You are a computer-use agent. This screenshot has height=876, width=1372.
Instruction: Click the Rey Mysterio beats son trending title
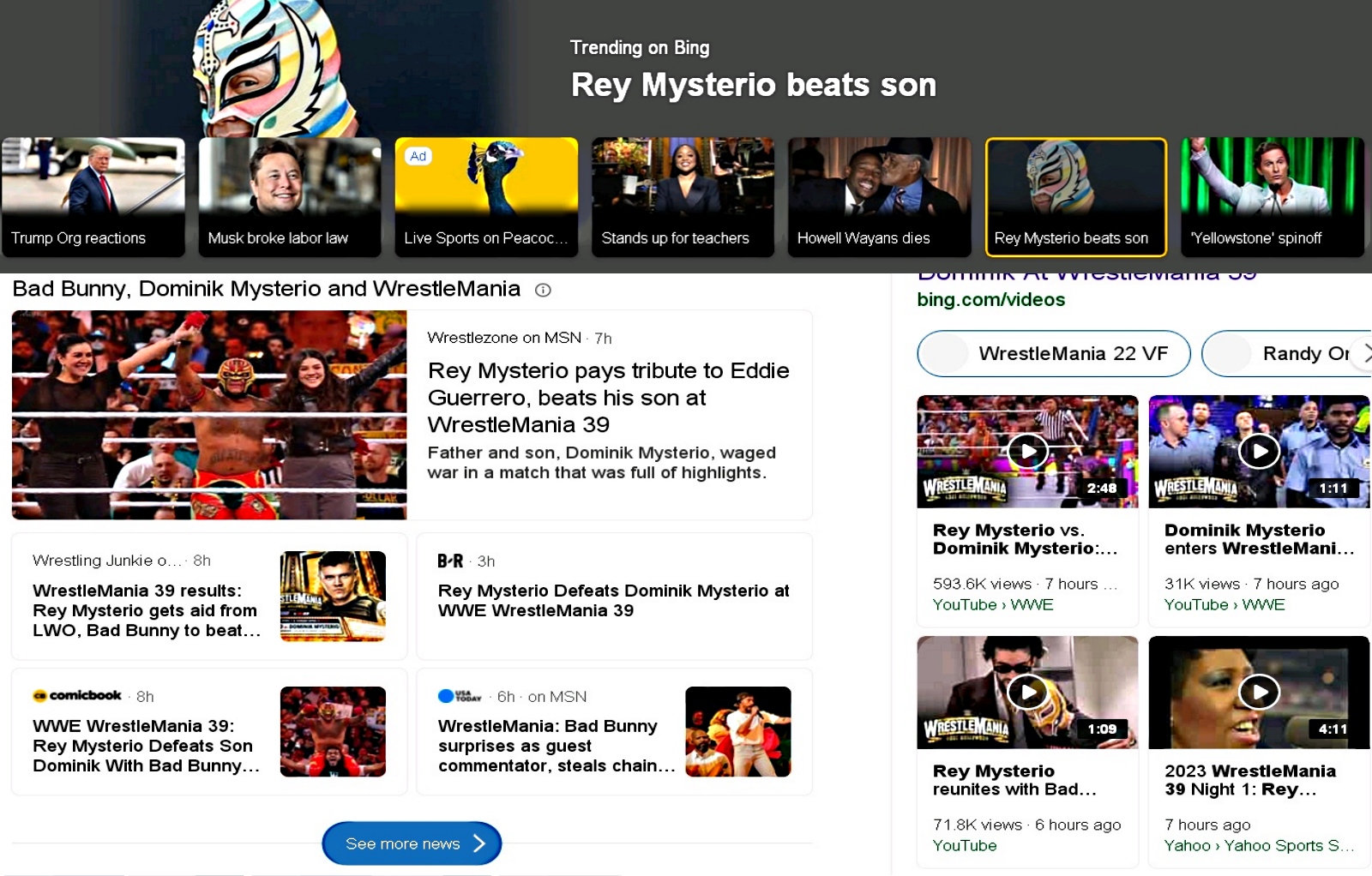754,85
